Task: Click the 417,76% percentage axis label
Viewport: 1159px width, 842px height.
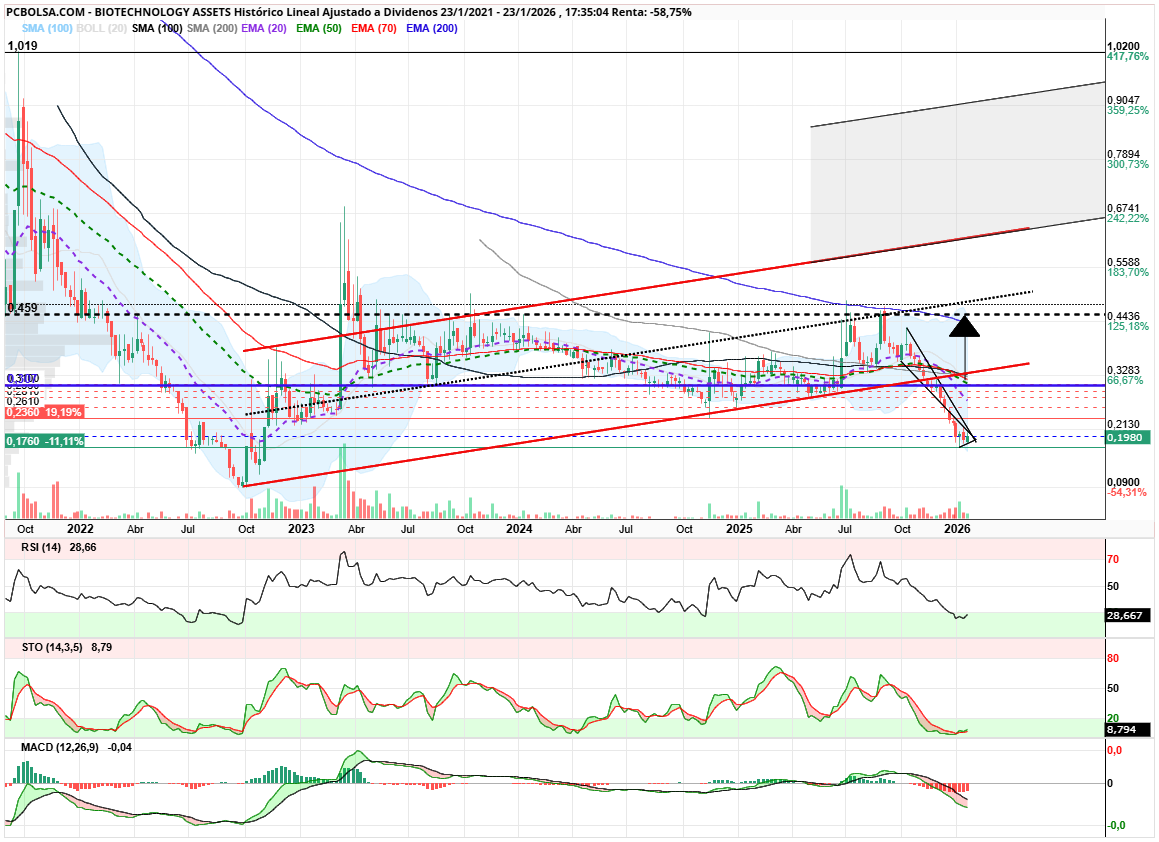Action: coord(1128,56)
